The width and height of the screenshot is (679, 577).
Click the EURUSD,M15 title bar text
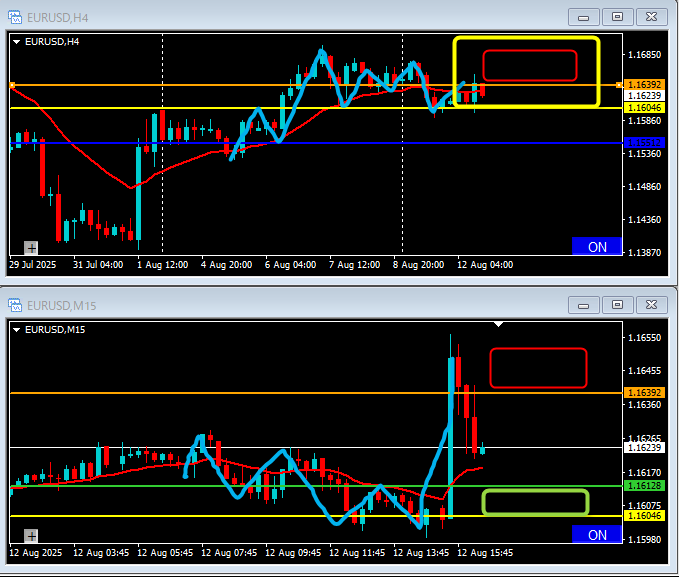pos(61,306)
